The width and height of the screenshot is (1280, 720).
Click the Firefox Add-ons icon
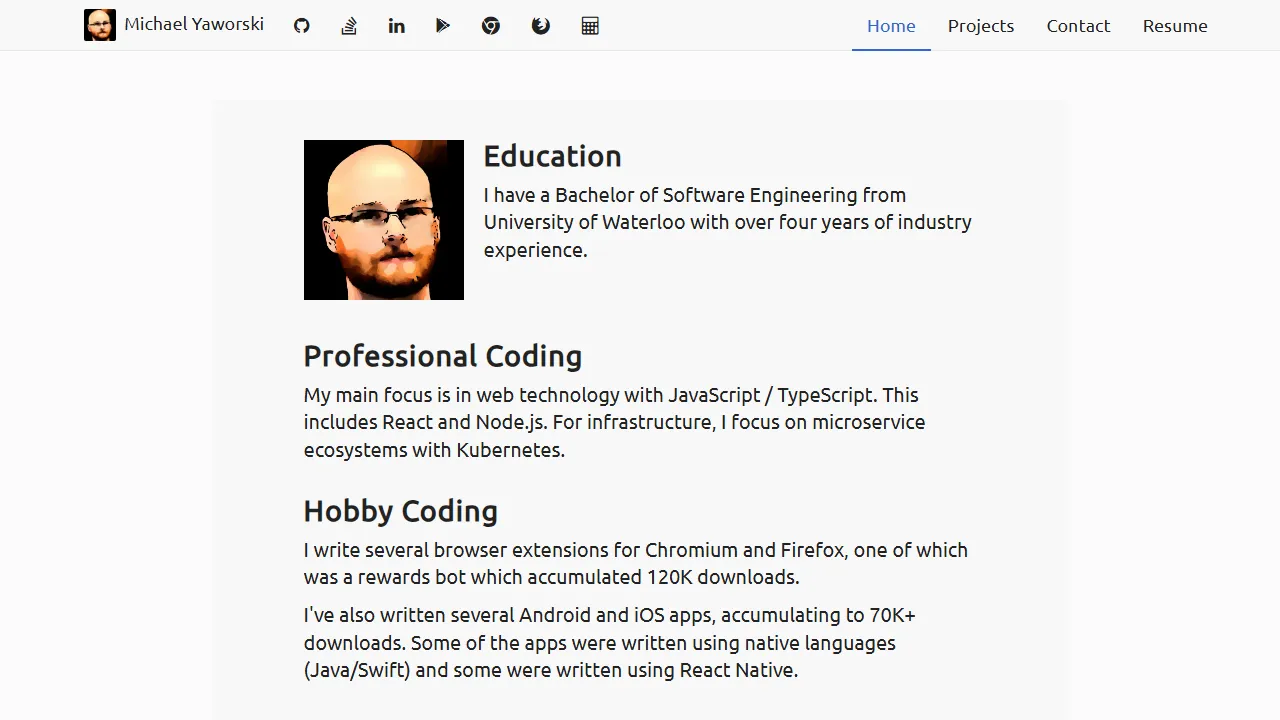point(540,25)
